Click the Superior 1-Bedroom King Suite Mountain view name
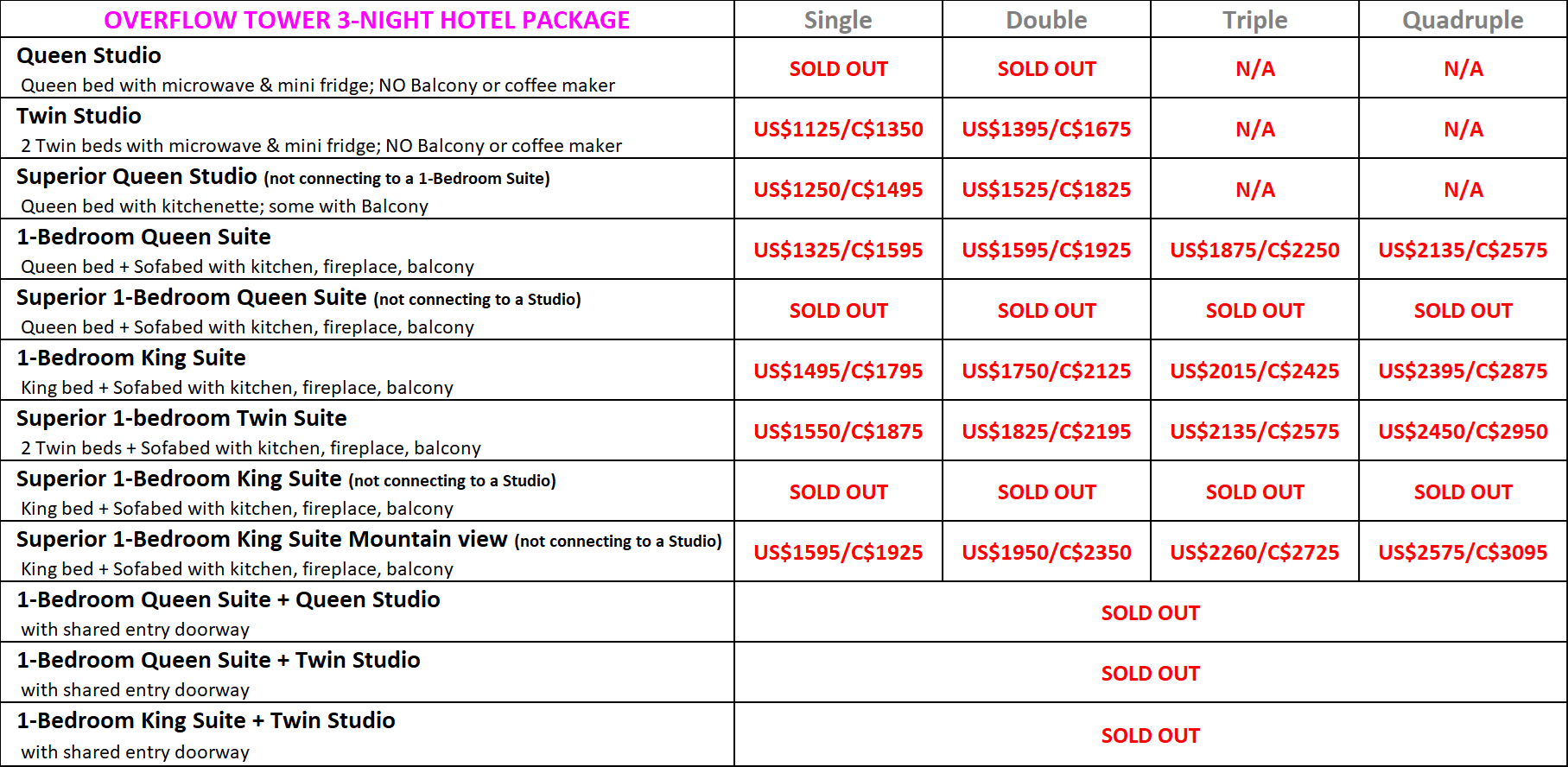Viewport: 1568px width, 767px height. point(262,539)
